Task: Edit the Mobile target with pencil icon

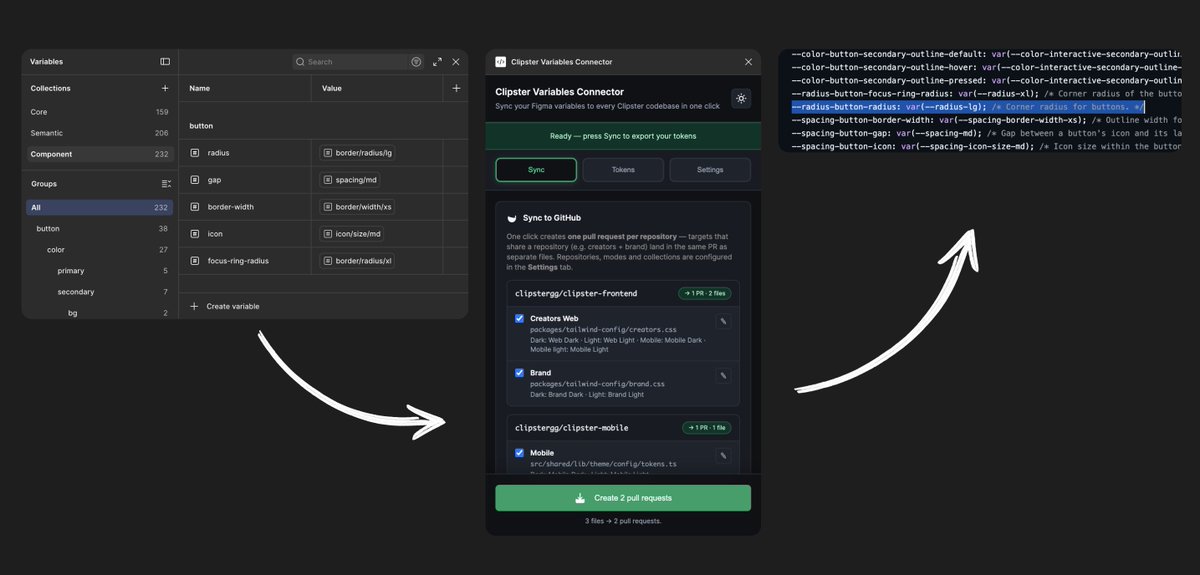Action: (723, 456)
